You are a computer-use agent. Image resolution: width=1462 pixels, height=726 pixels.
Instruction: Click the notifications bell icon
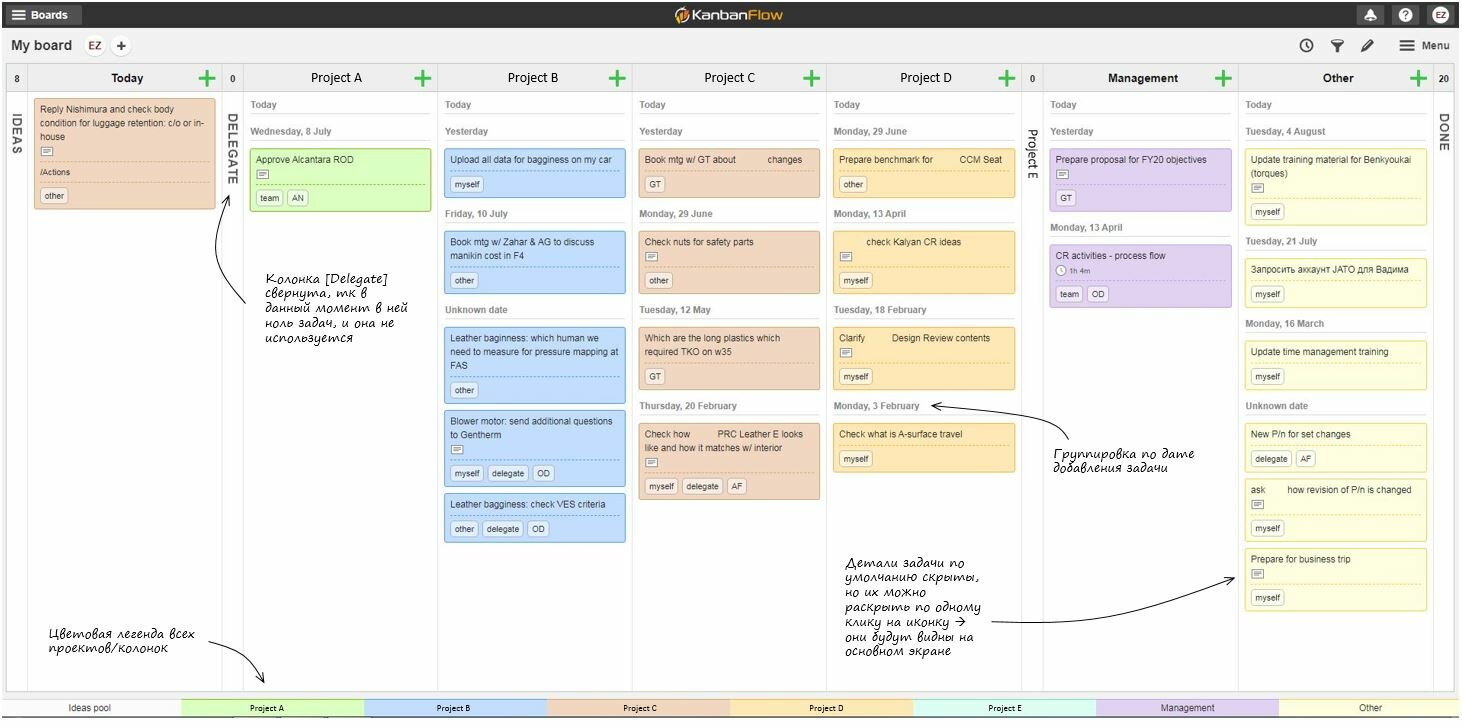point(1369,15)
